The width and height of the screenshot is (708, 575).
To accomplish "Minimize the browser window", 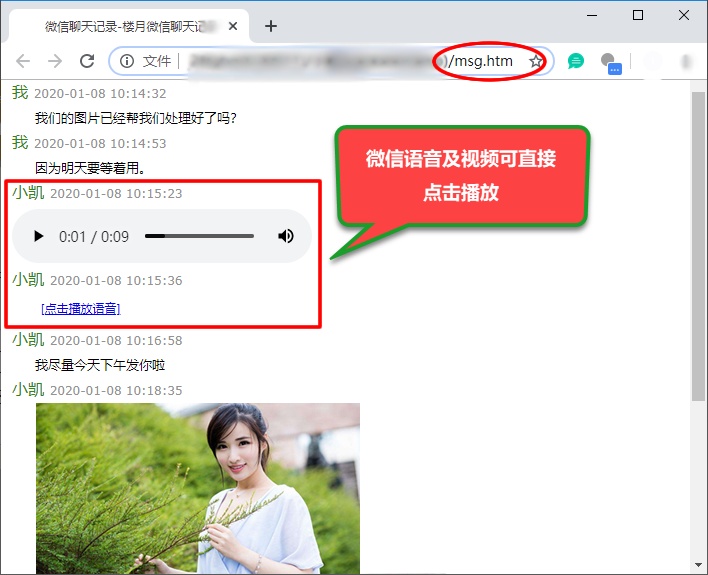I will [592, 15].
